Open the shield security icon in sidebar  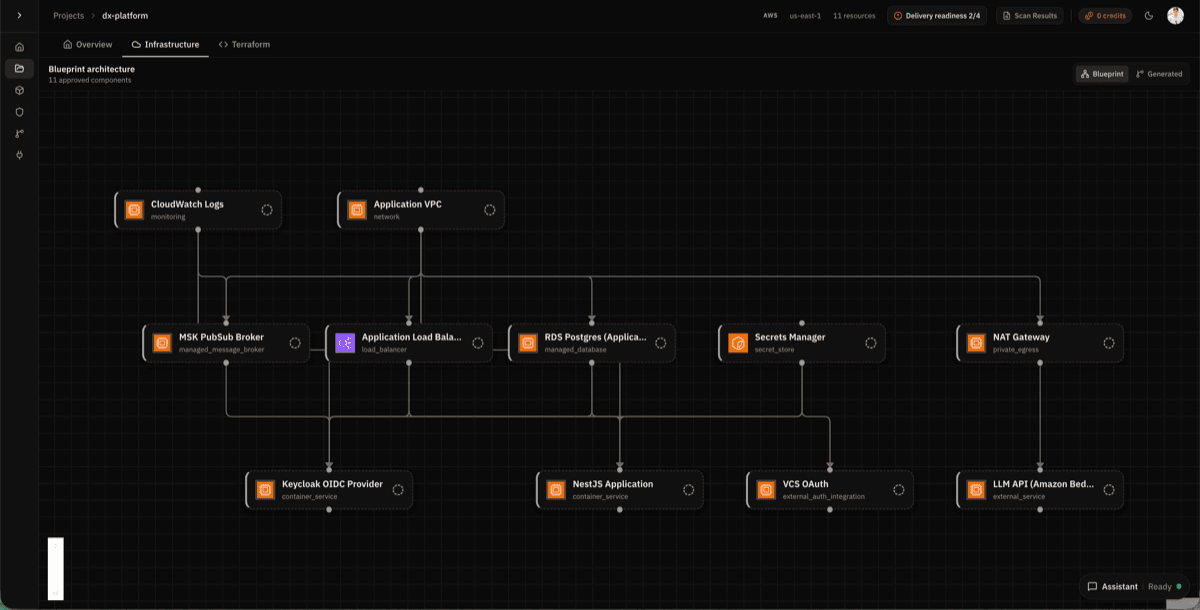(x=19, y=111)
